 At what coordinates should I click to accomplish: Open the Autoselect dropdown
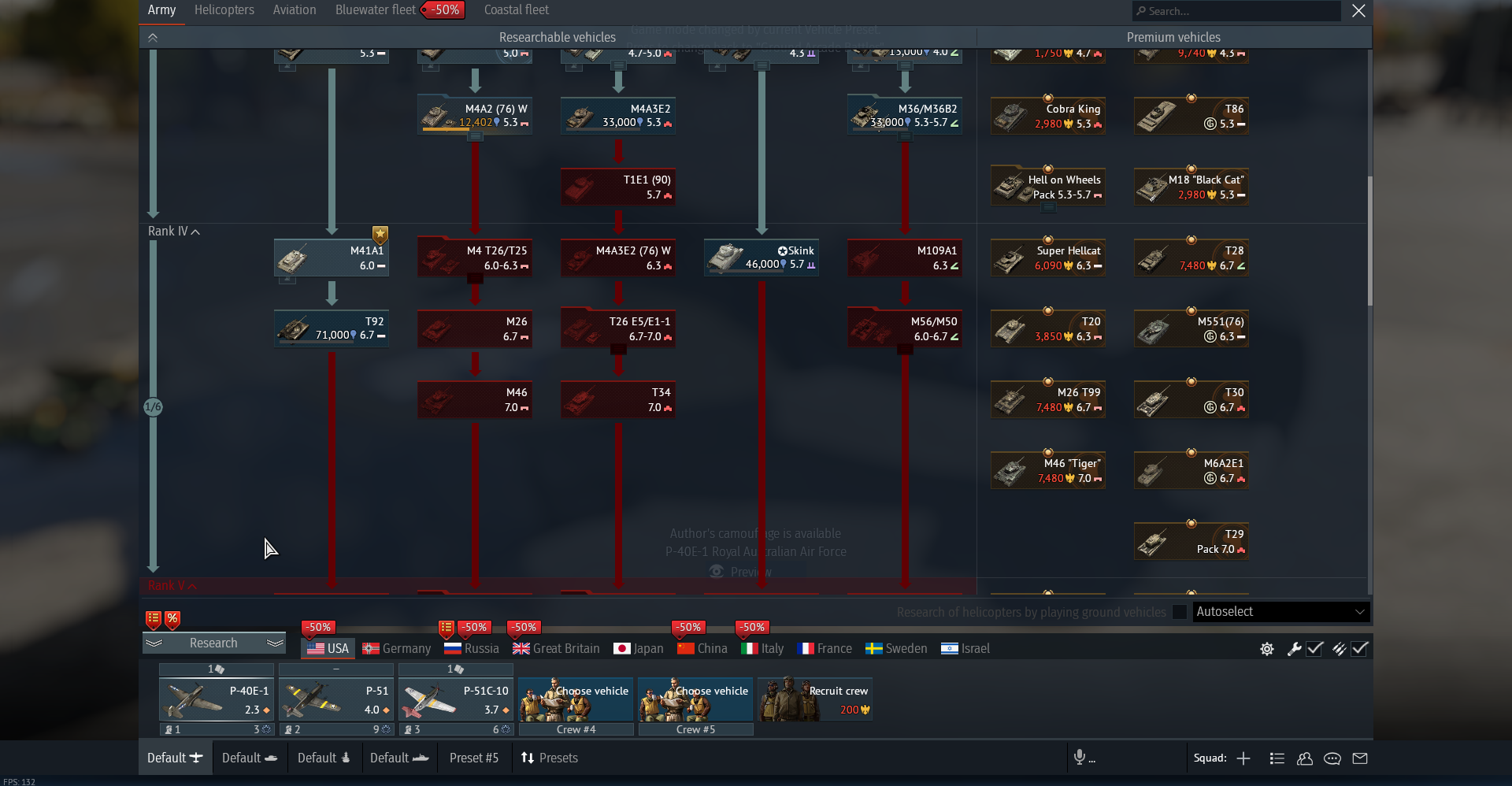click(x=1280, y=612)
